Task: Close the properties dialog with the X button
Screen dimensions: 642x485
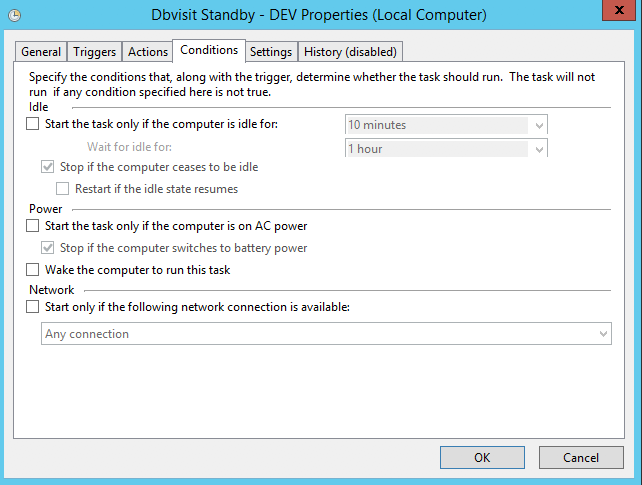Action: (x=619, y=10)
